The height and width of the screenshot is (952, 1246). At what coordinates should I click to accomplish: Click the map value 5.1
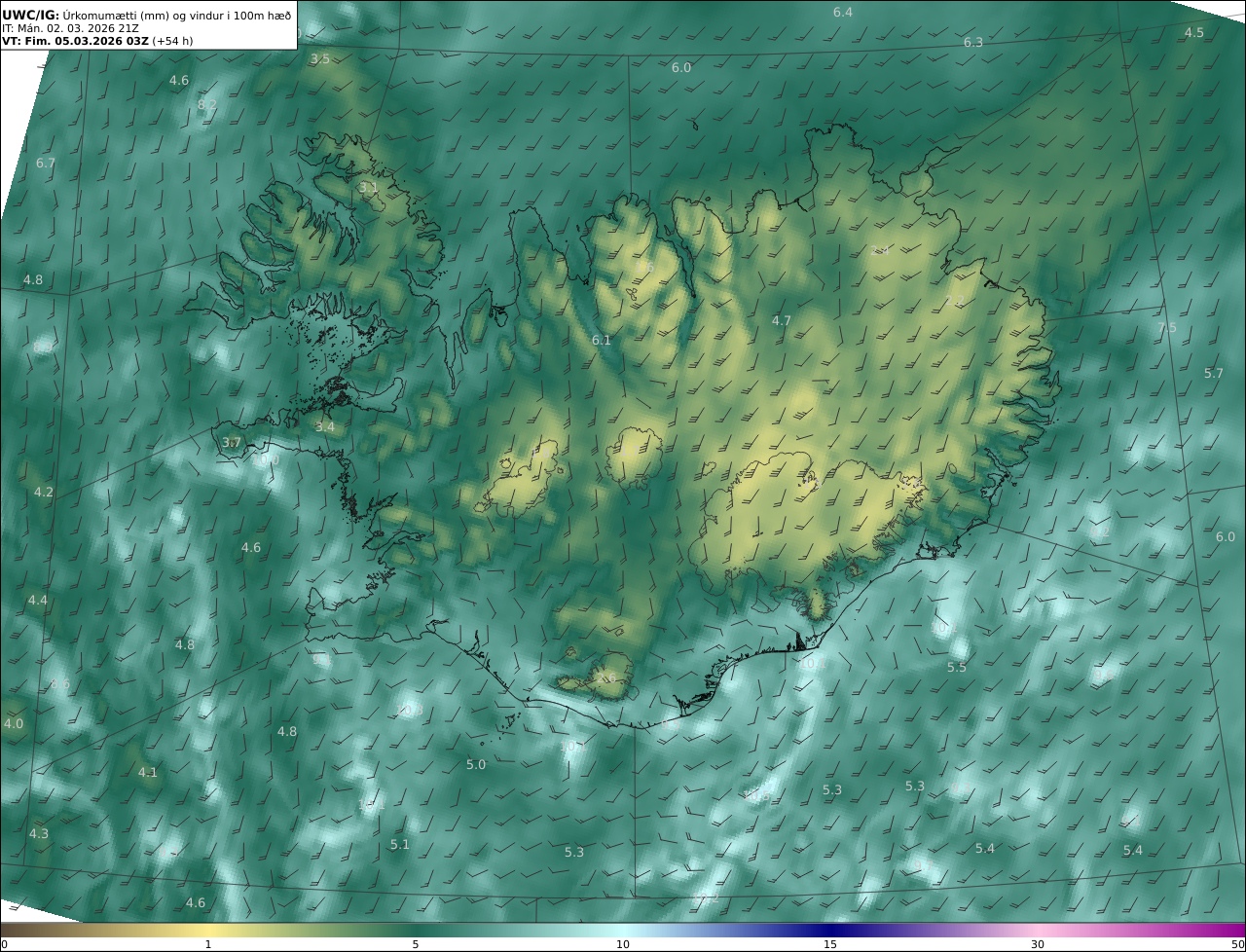point(400,844)
